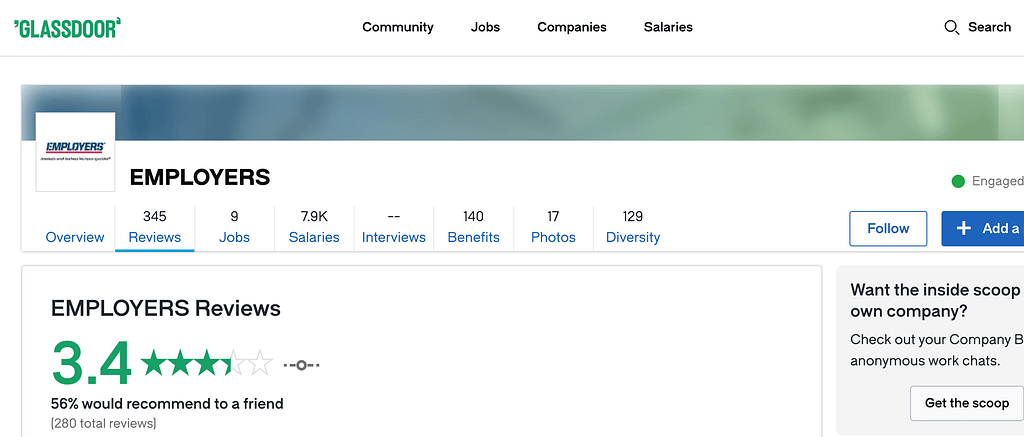The height and width of the screenshot is (437, 1024).
Task: Open the Benefits tab
Action: pyautogui.click(x=473, y=229)
